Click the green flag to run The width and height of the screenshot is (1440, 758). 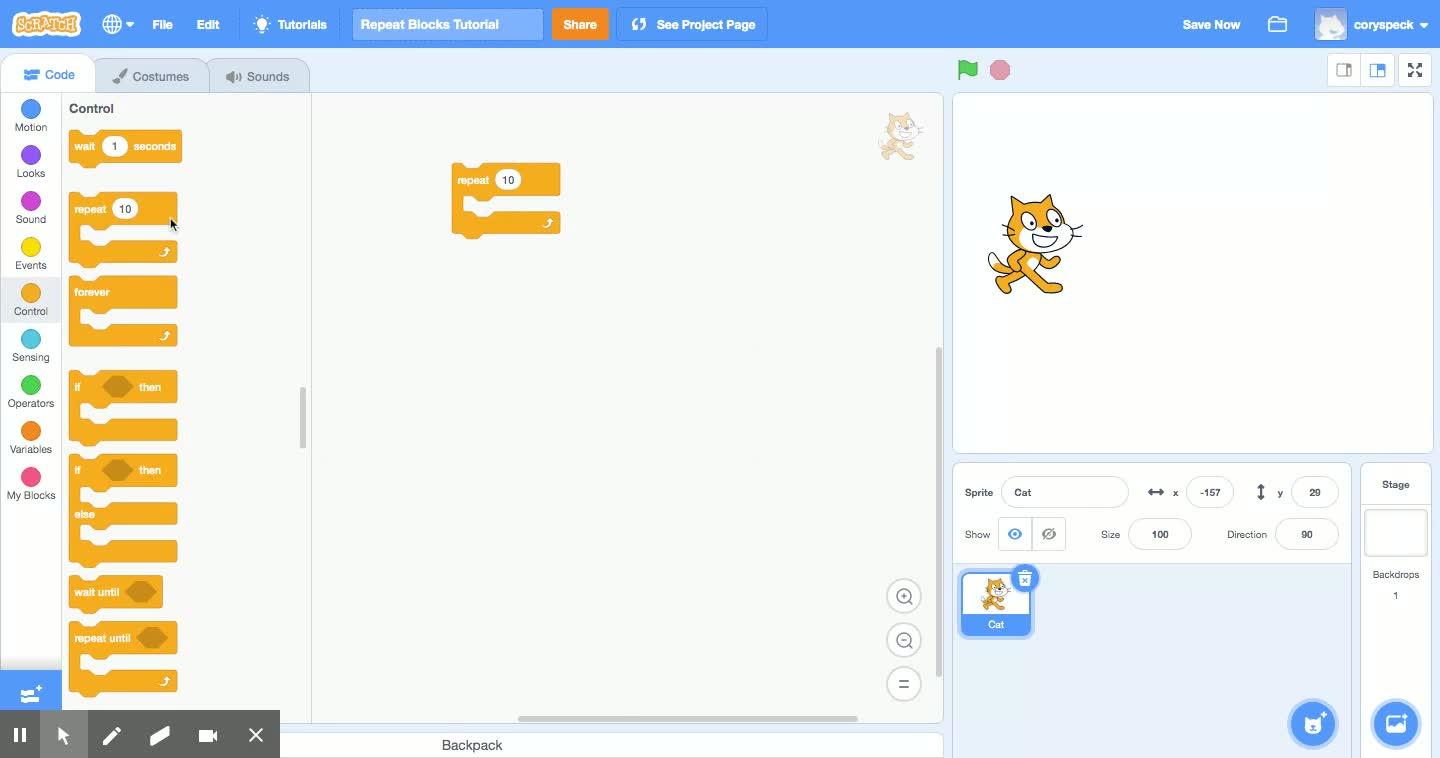click(967, 70)
